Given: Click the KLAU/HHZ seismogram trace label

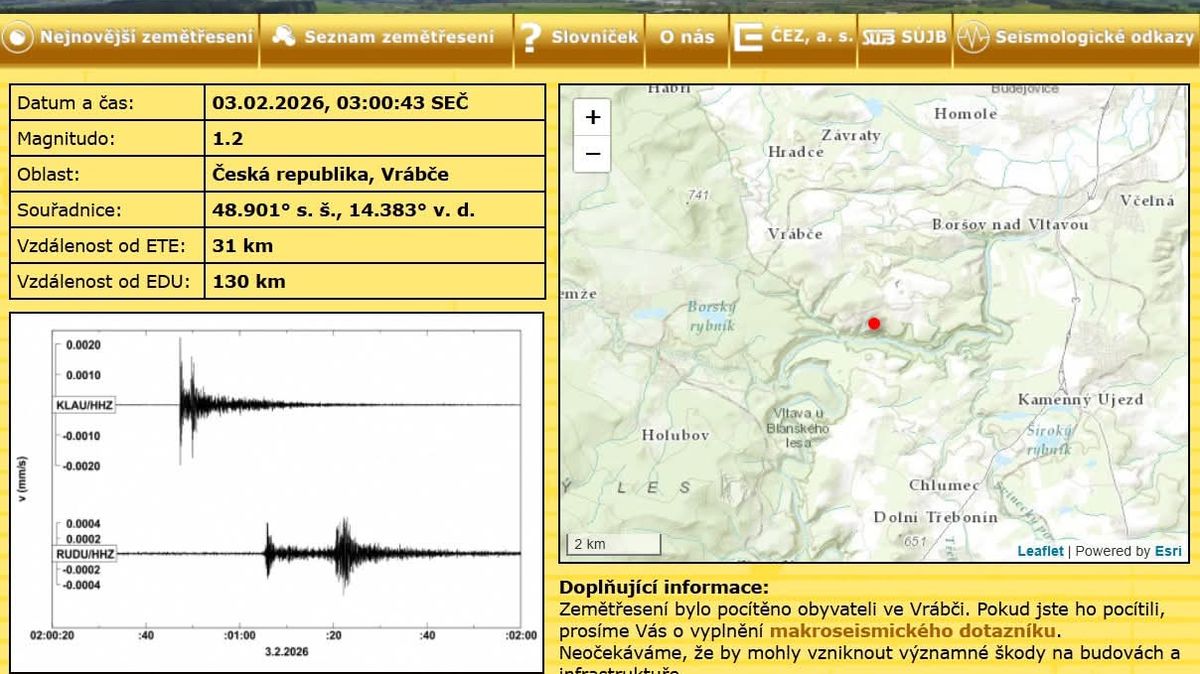Looking at the screenshot, I should point(85,405).
